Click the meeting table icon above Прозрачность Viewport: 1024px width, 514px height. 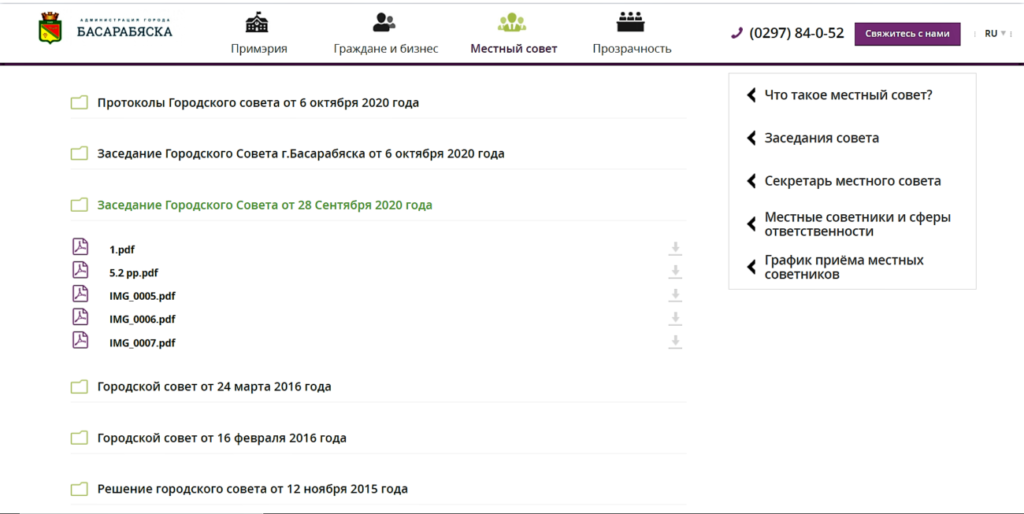630,22
